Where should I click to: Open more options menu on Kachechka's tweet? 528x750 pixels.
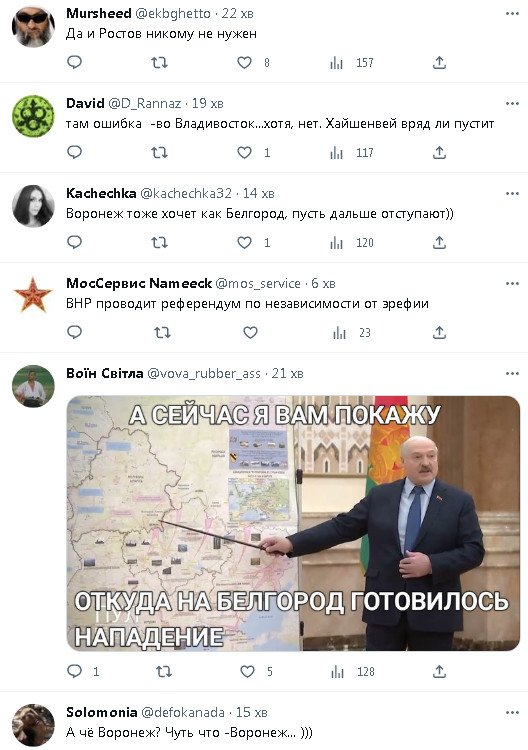512,193
